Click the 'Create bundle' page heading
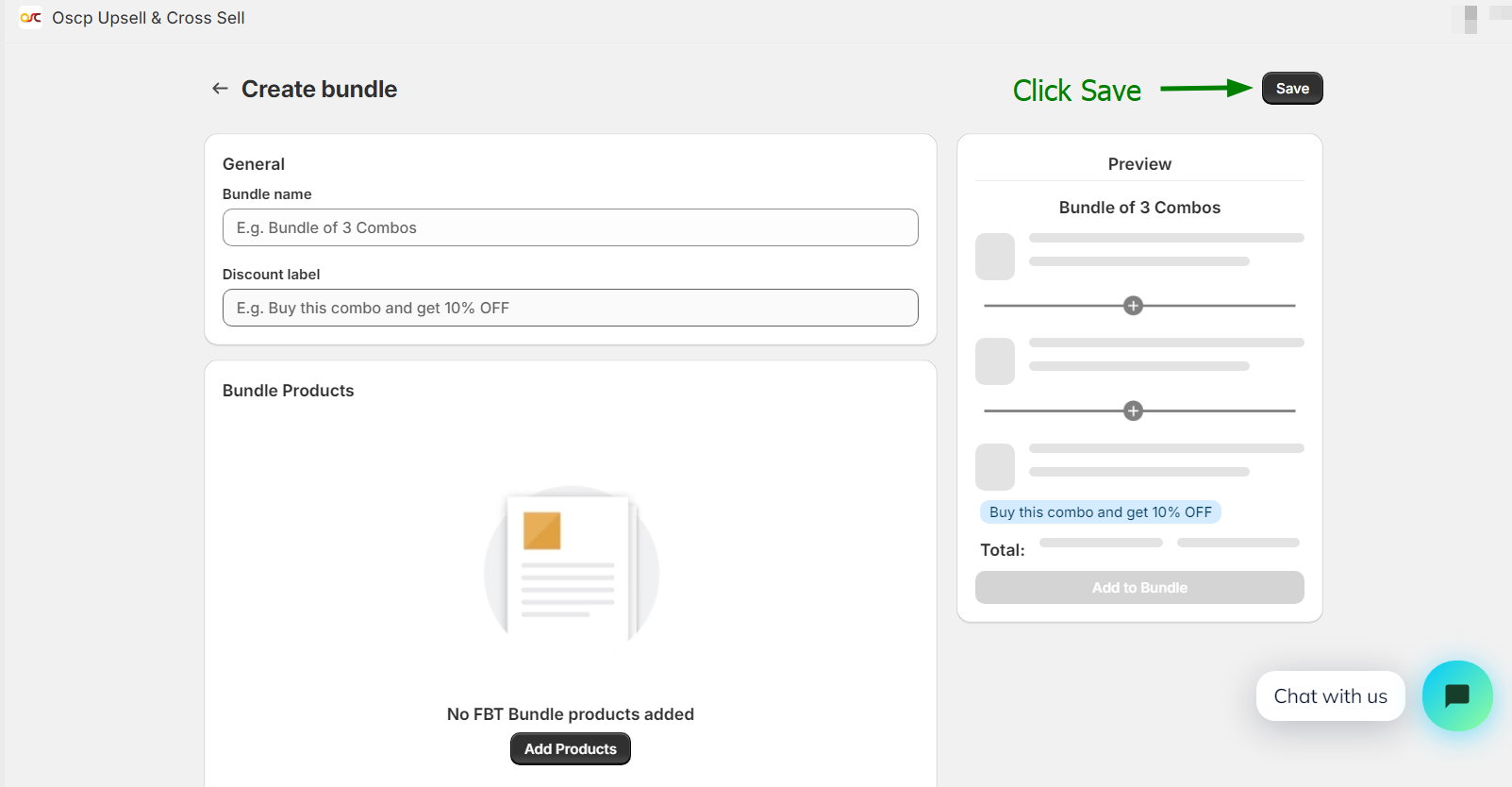The height and width of the screenshot is (787, 1512). point(319,89)
